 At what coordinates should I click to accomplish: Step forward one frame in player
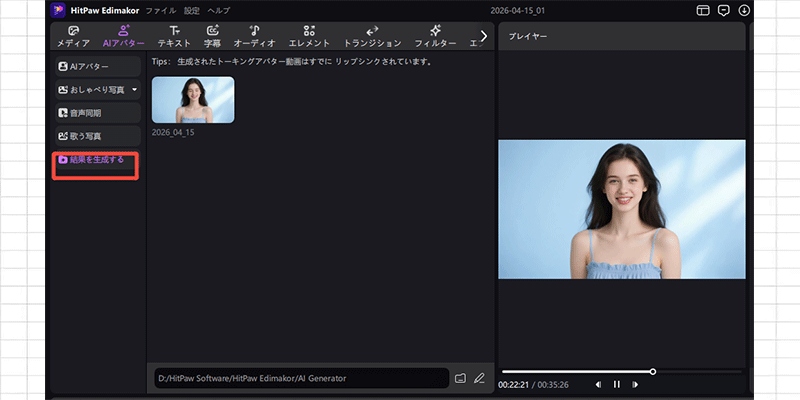point(635,385)
